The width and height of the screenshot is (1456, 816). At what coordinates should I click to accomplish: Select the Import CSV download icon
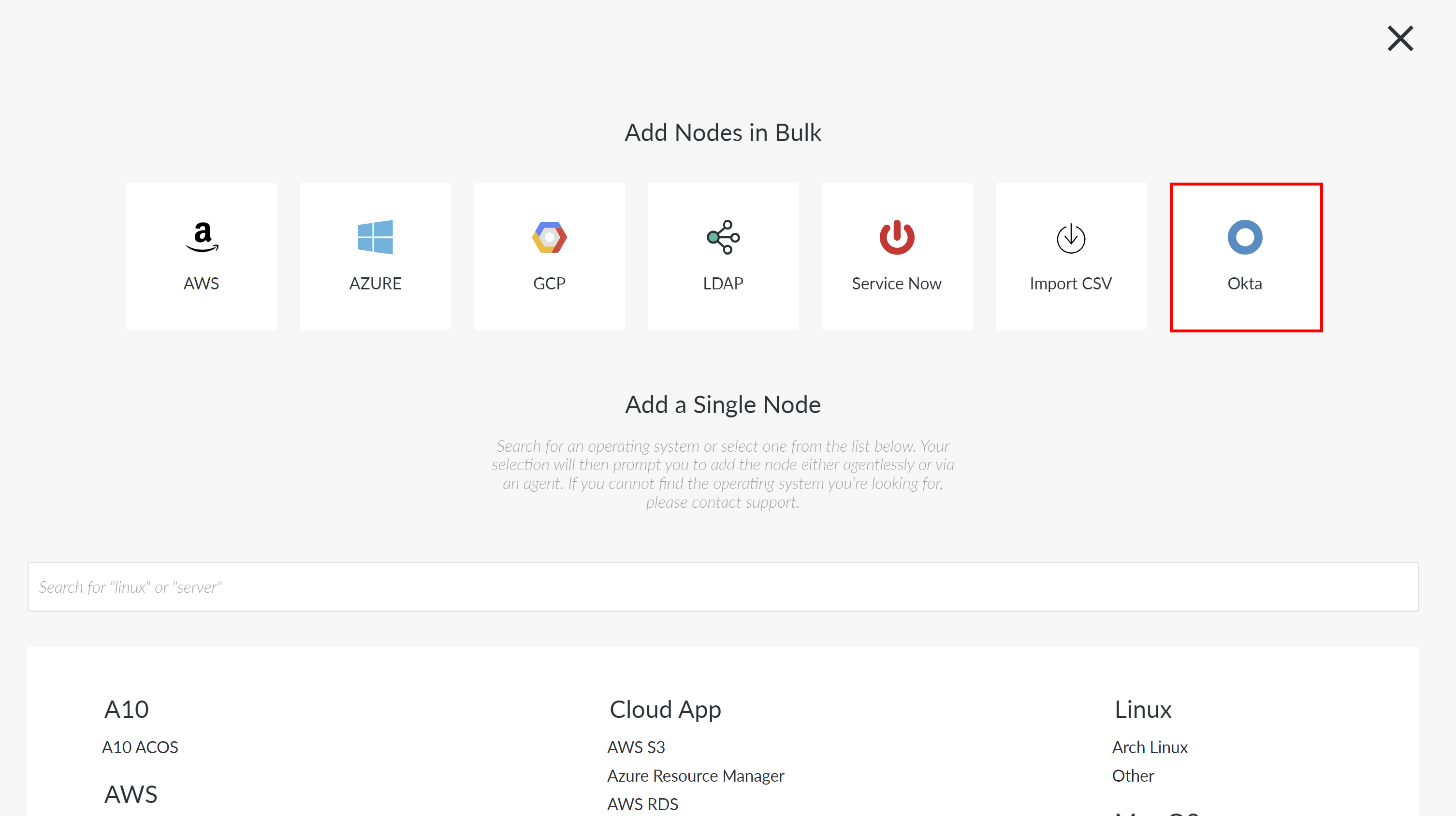coord(1071,238)
